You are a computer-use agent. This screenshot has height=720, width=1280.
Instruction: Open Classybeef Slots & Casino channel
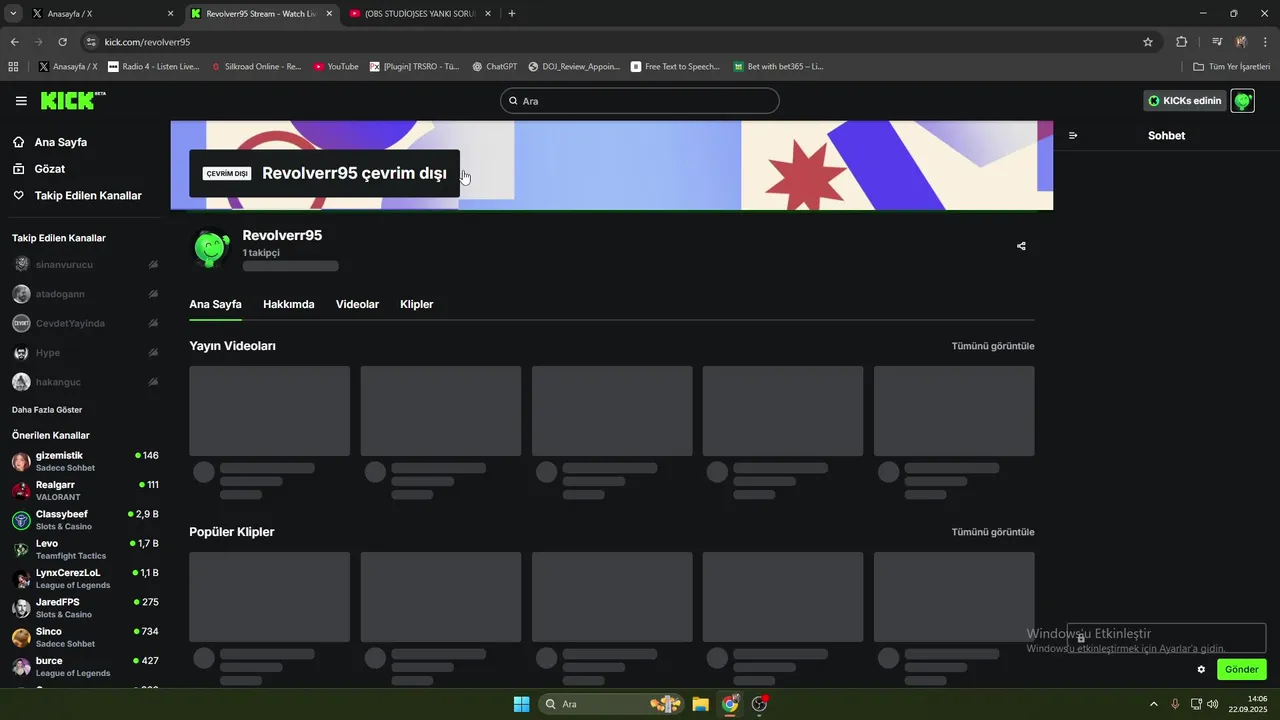[85, 520]
